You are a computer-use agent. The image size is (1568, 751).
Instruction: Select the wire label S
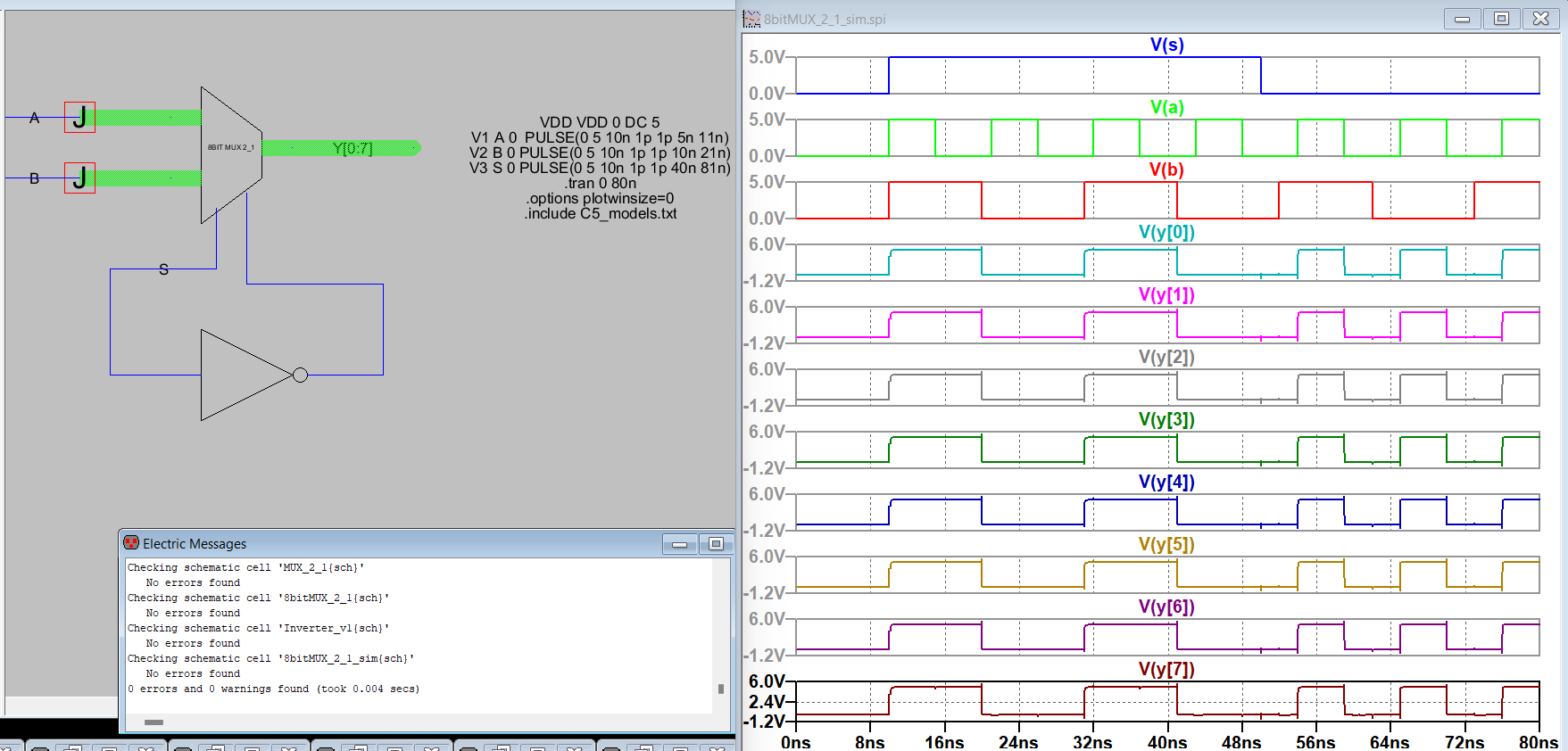pyautogui.click(x=163, y=269)
